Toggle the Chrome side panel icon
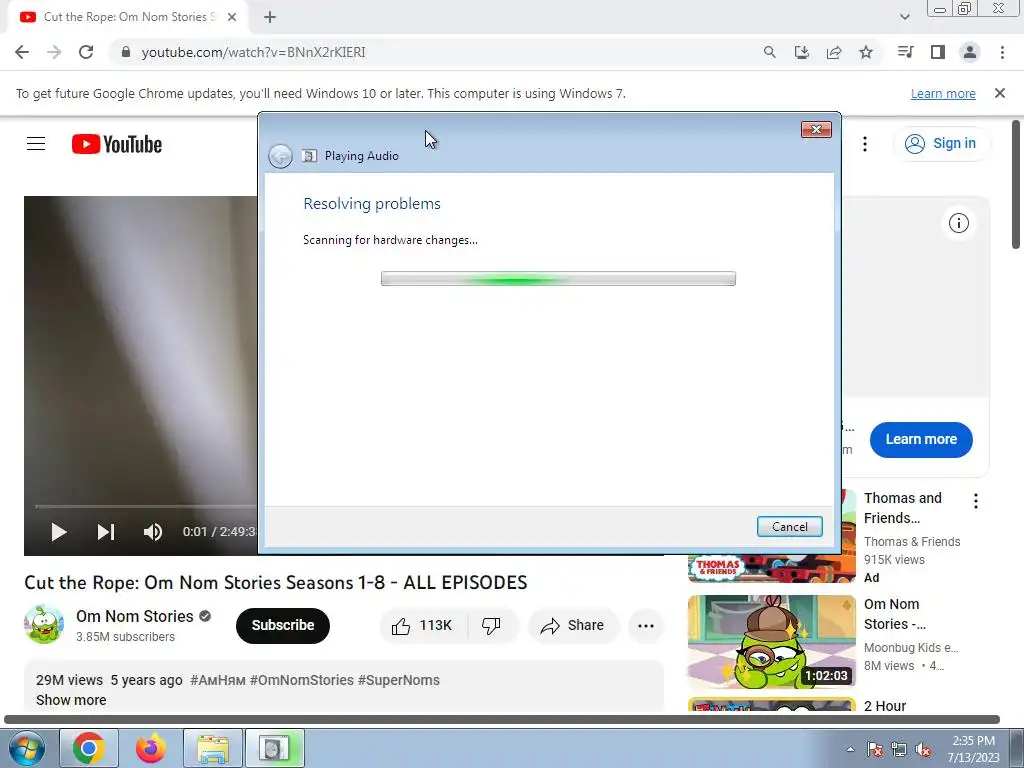The height and width of the screenshot is (768, 1024). coord(938,52)
